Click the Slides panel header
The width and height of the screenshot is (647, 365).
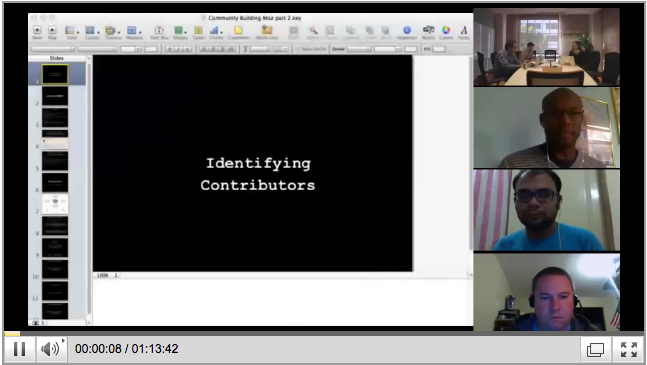[x=57, y=58]
